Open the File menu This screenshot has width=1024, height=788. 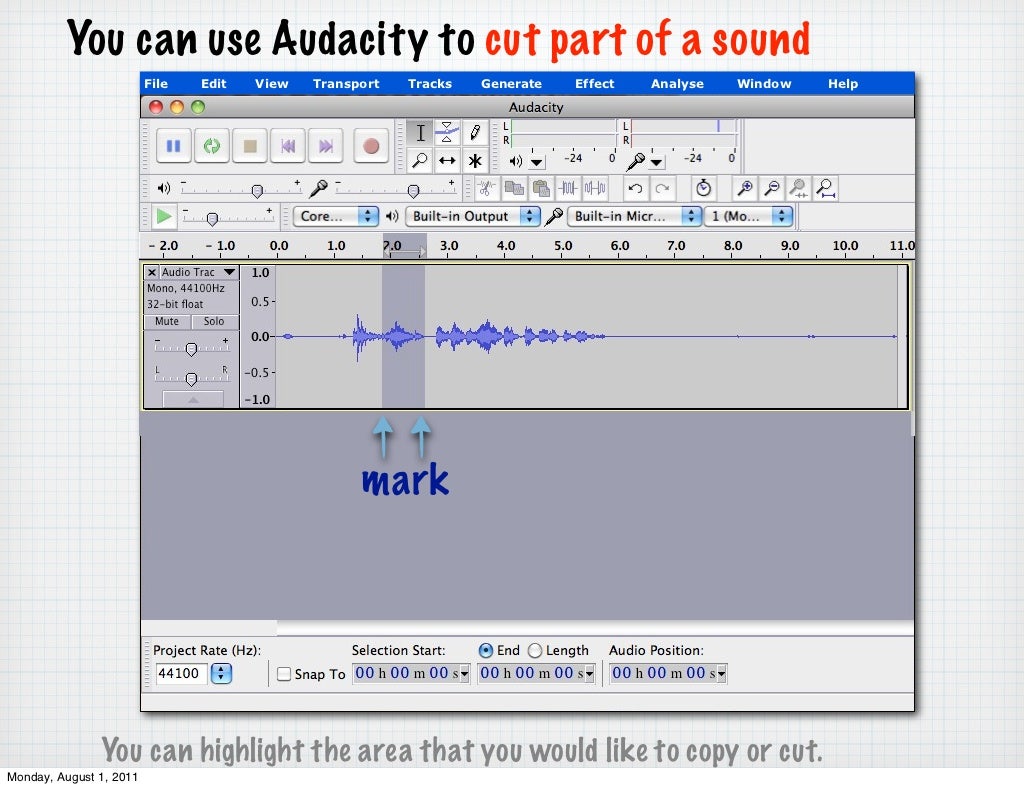point(156,84)
